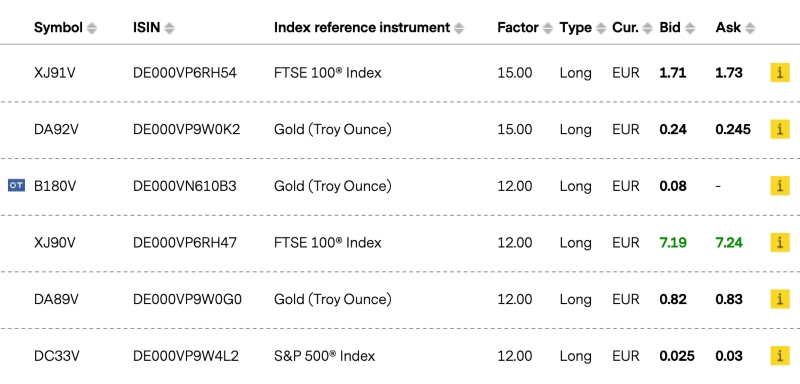Sort table by Symbol column arrows
The width and height of the screenshot is (800, 384).
click(x=92, y=29)
